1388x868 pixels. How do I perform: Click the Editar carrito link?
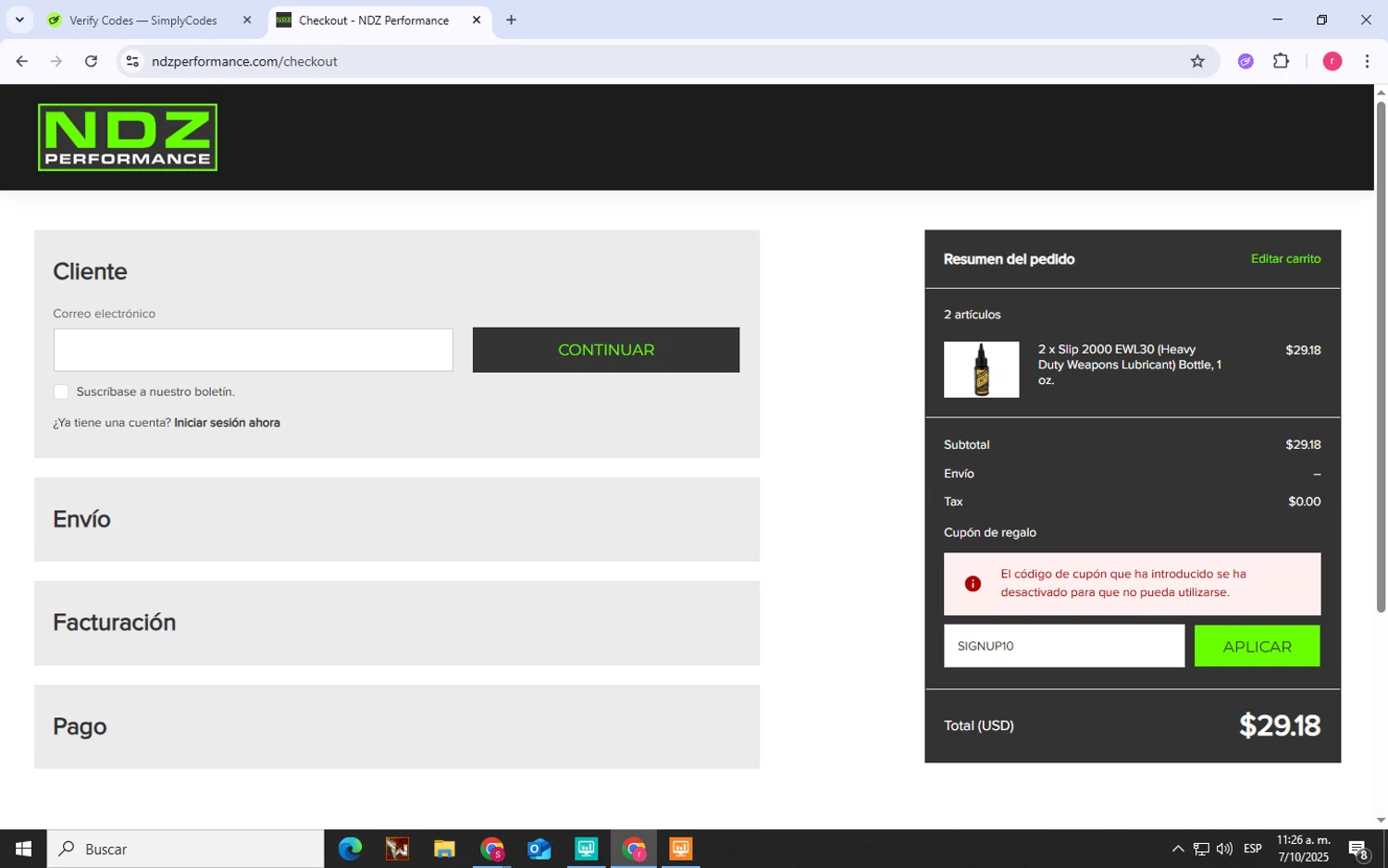click(1285, 258)
